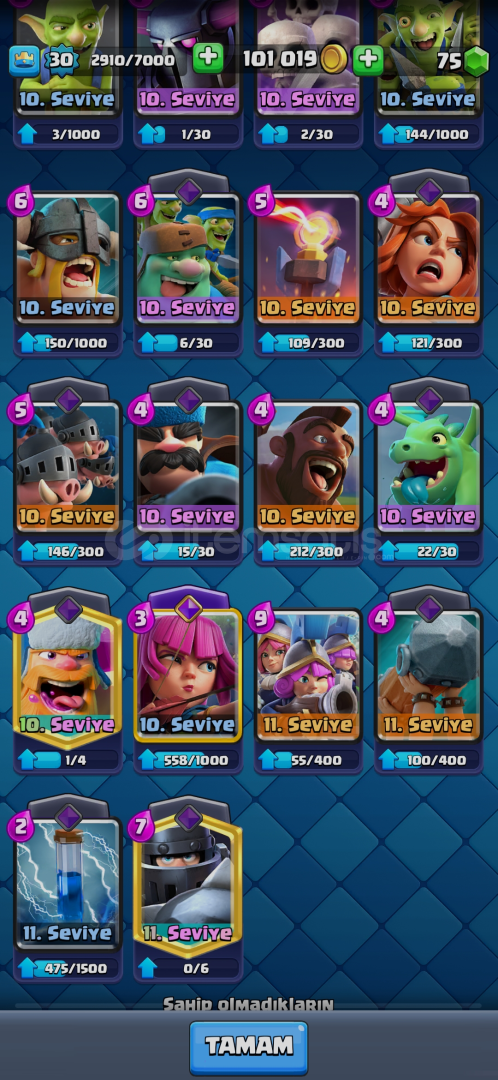Pick the Lumberjack card
Screen dimensions: 498x1080
(68, 677)
